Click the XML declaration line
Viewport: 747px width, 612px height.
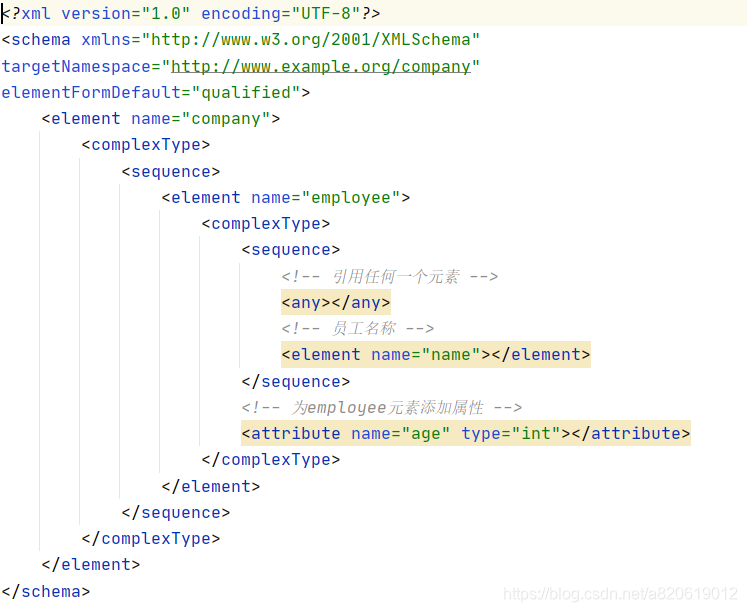[191, 13]
